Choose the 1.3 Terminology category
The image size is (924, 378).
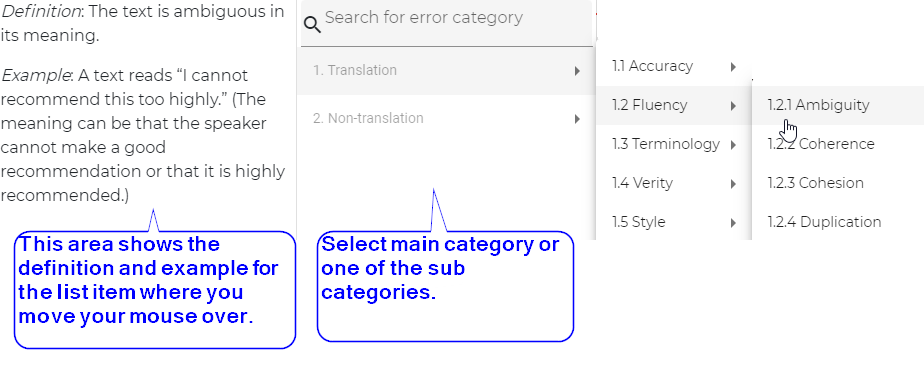coord(674,144)
